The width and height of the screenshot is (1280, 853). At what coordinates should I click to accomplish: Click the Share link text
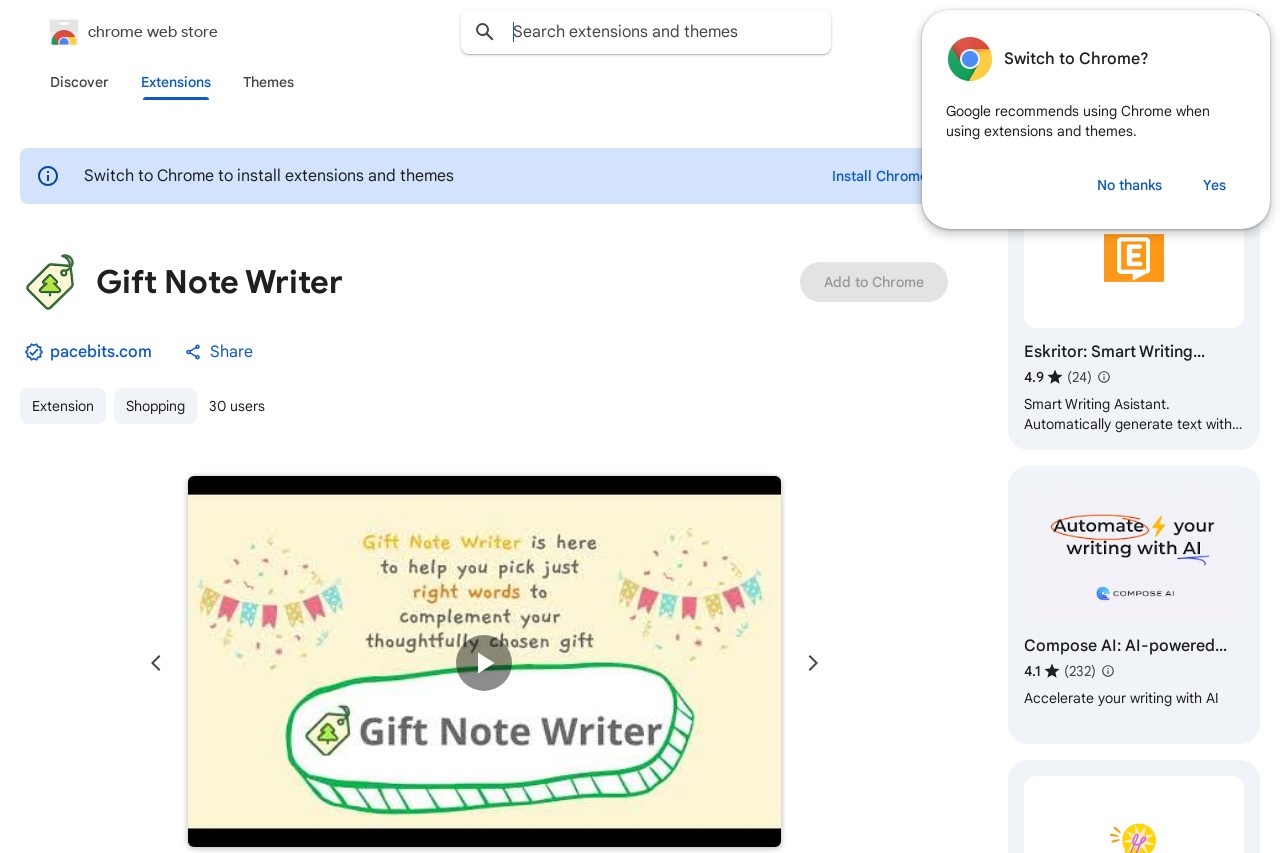coord(231,352)
